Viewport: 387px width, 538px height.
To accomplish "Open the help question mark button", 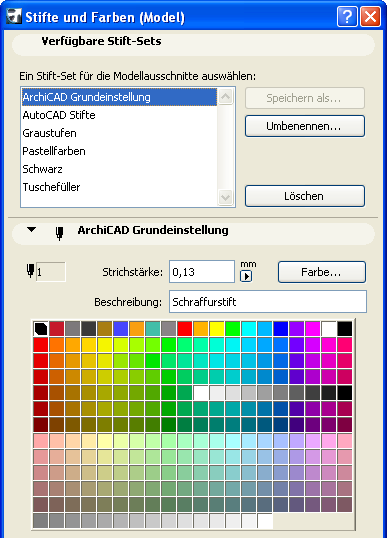I will [x=347, y=16].
